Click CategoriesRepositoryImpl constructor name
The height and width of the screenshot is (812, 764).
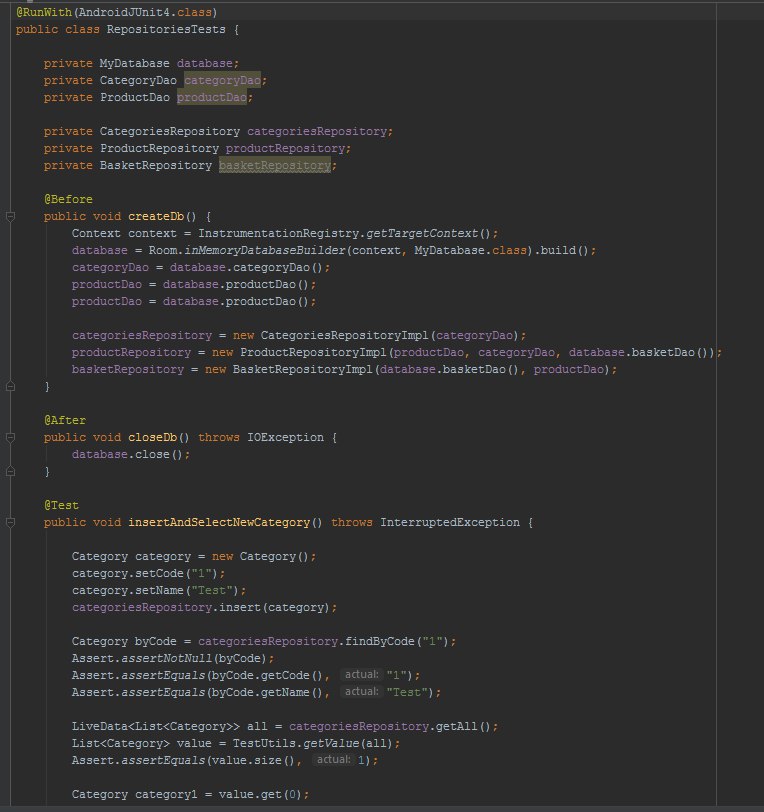click(x=344, y=336)
